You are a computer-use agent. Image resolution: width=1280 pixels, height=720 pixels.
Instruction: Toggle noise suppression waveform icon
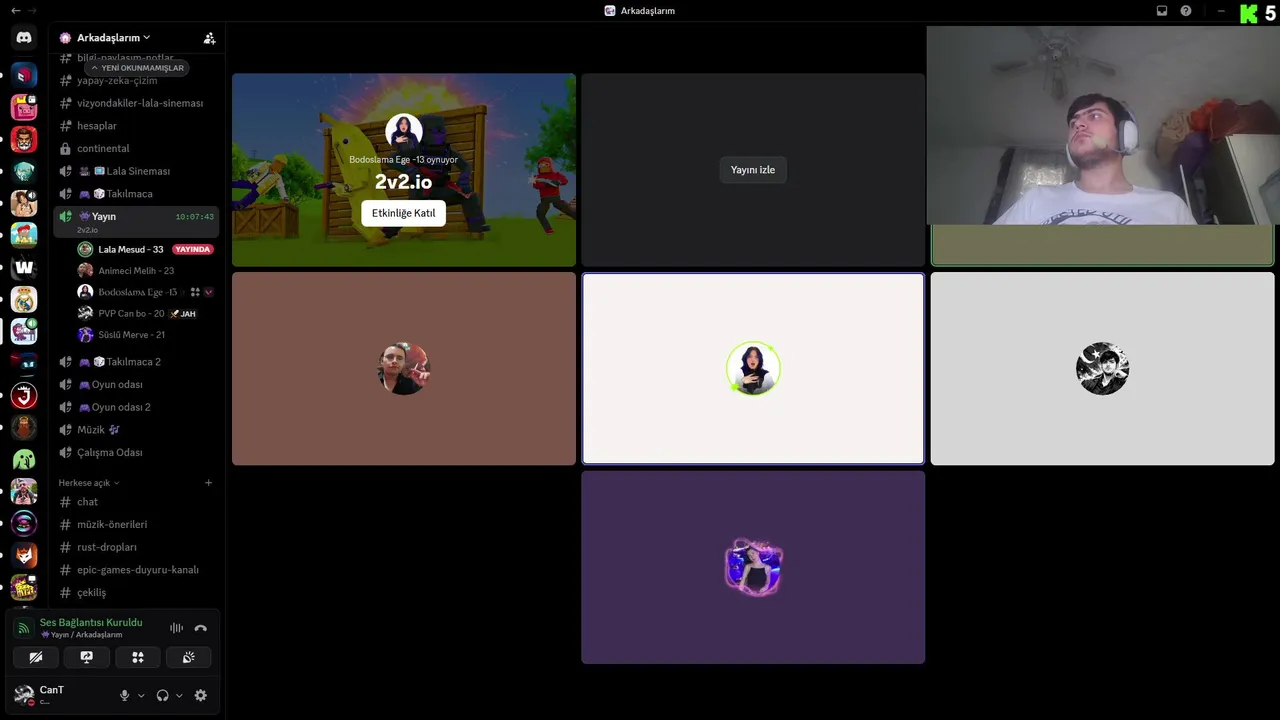pyautogui.click(x=176, y=628)
